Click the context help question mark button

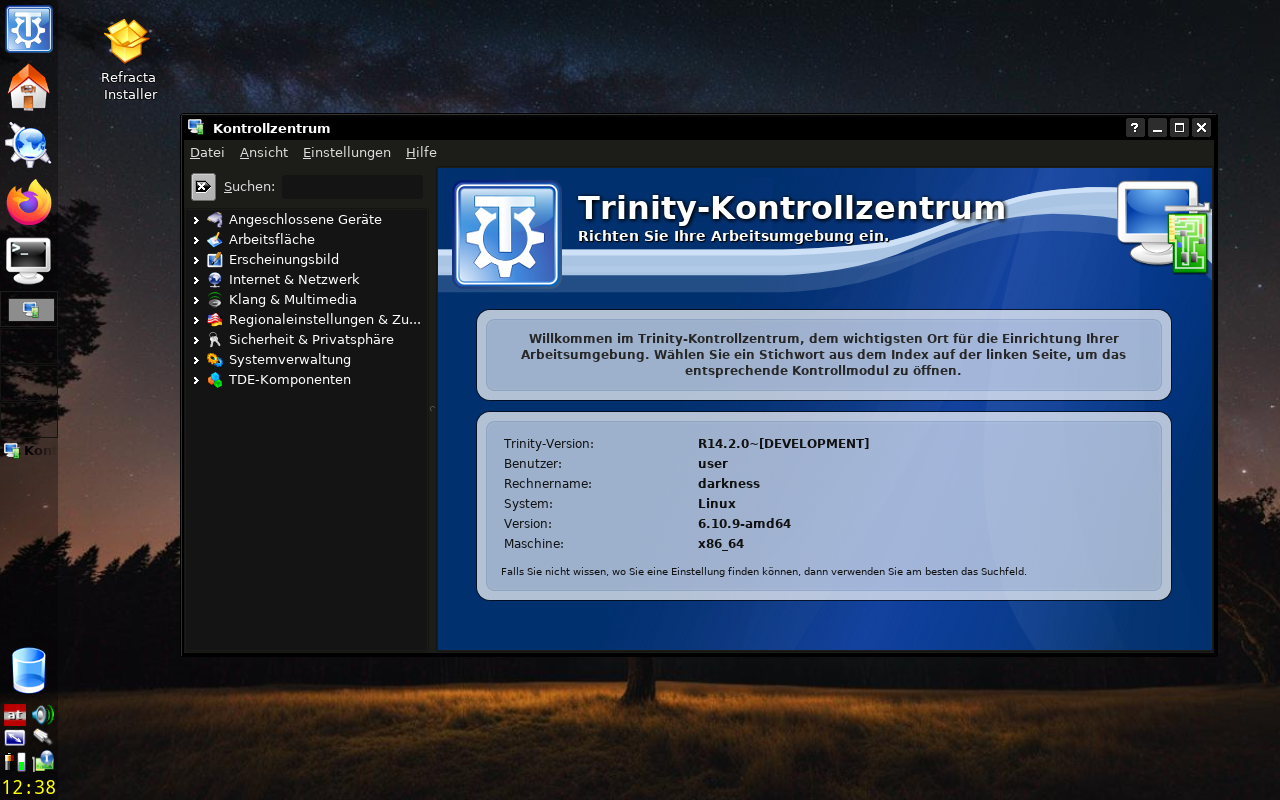(1134, 128)
